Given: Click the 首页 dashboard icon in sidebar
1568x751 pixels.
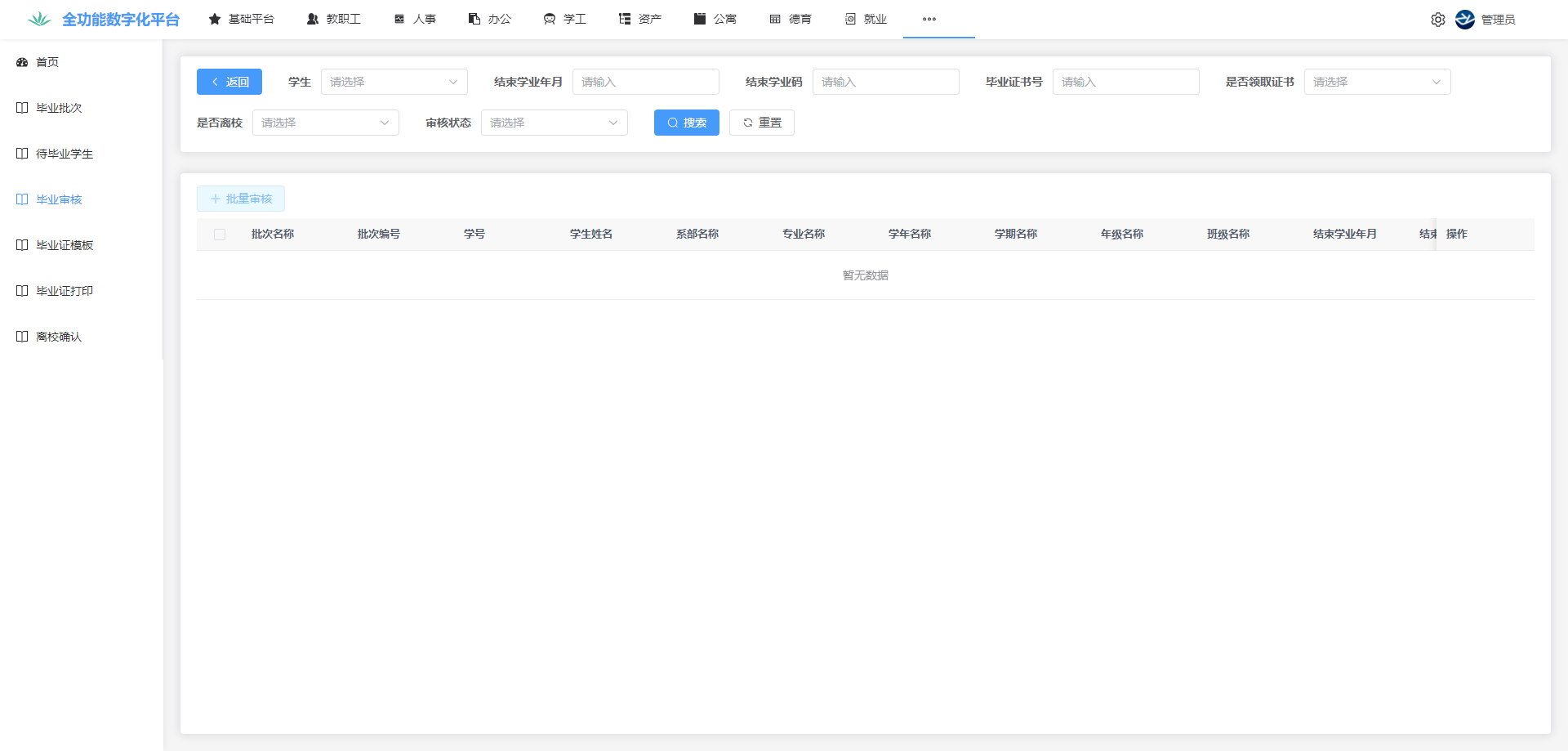Looking at the screenshot, I should point(22,62).
